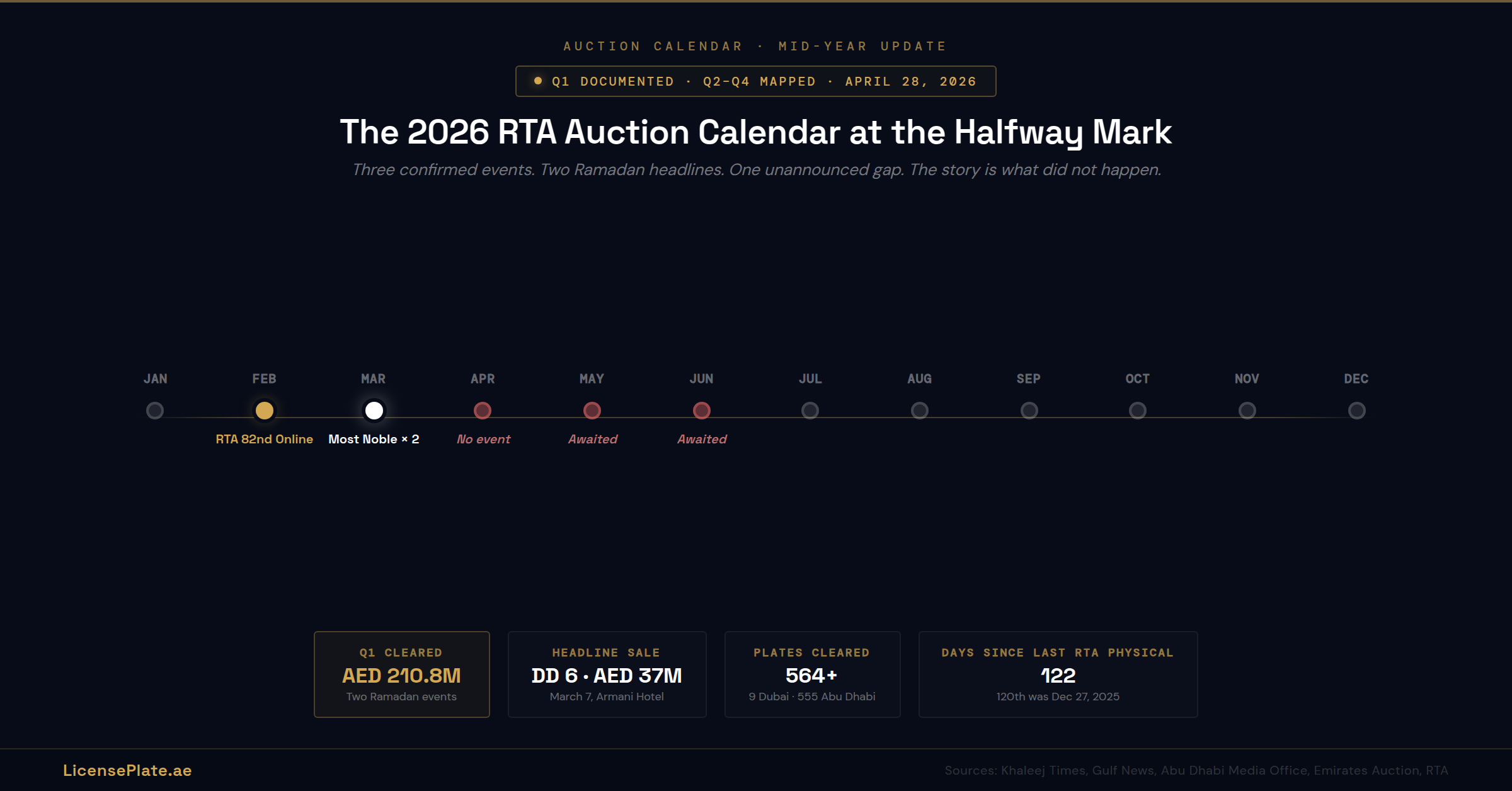Click the white March timeline marker
Screen dimensions: 1512x791
tap(374, 411)
